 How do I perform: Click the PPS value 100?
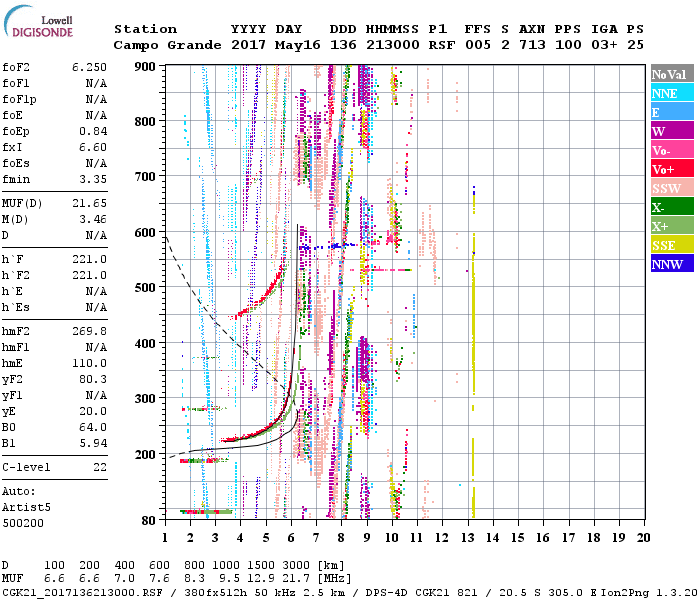tap(568, 45)
